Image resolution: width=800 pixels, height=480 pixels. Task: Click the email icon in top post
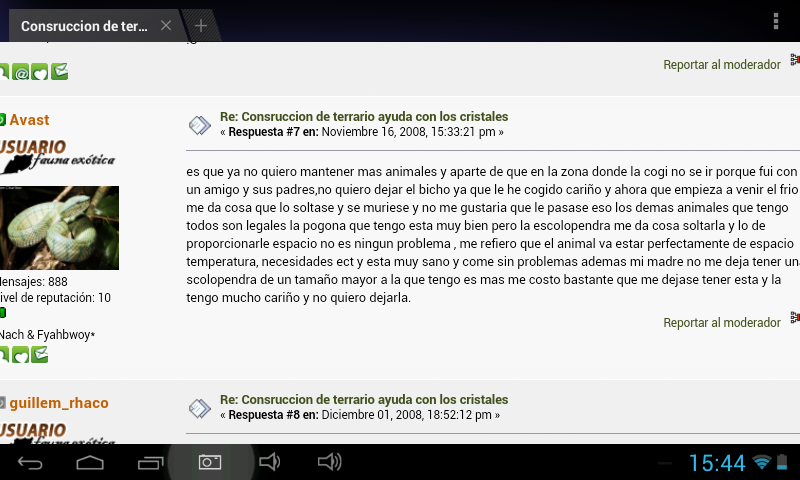(20, 72)
